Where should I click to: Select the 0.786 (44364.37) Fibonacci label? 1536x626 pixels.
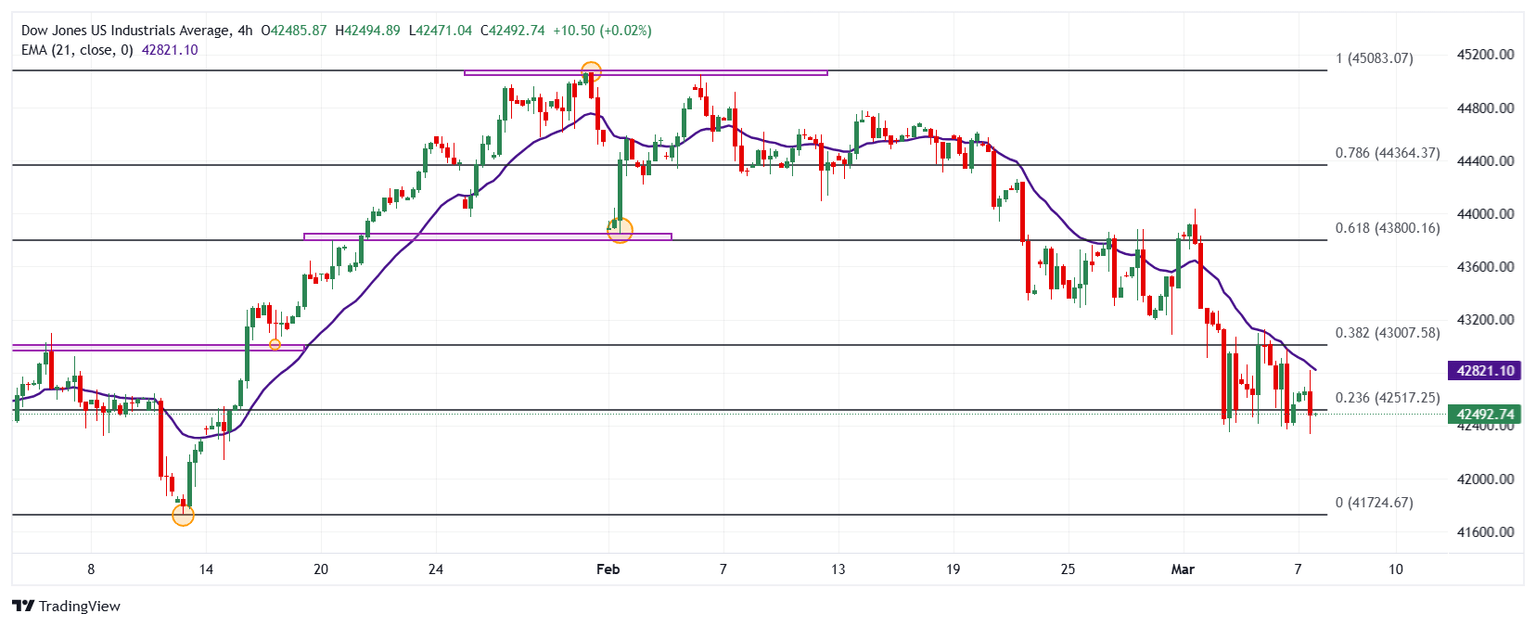click(1389, 153)
